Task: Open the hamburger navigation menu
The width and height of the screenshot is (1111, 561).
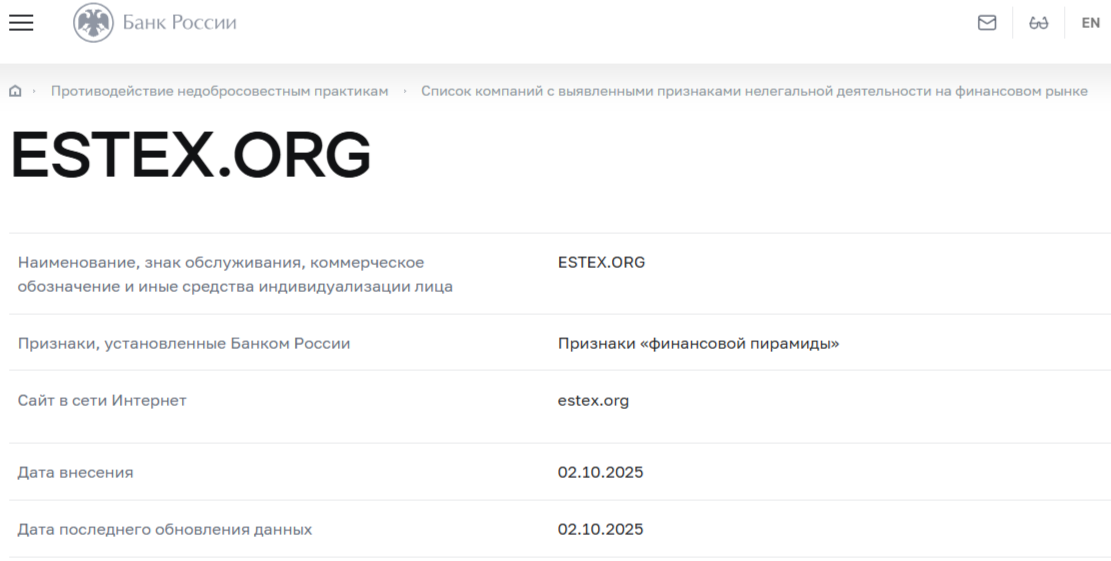Action: 21,23
